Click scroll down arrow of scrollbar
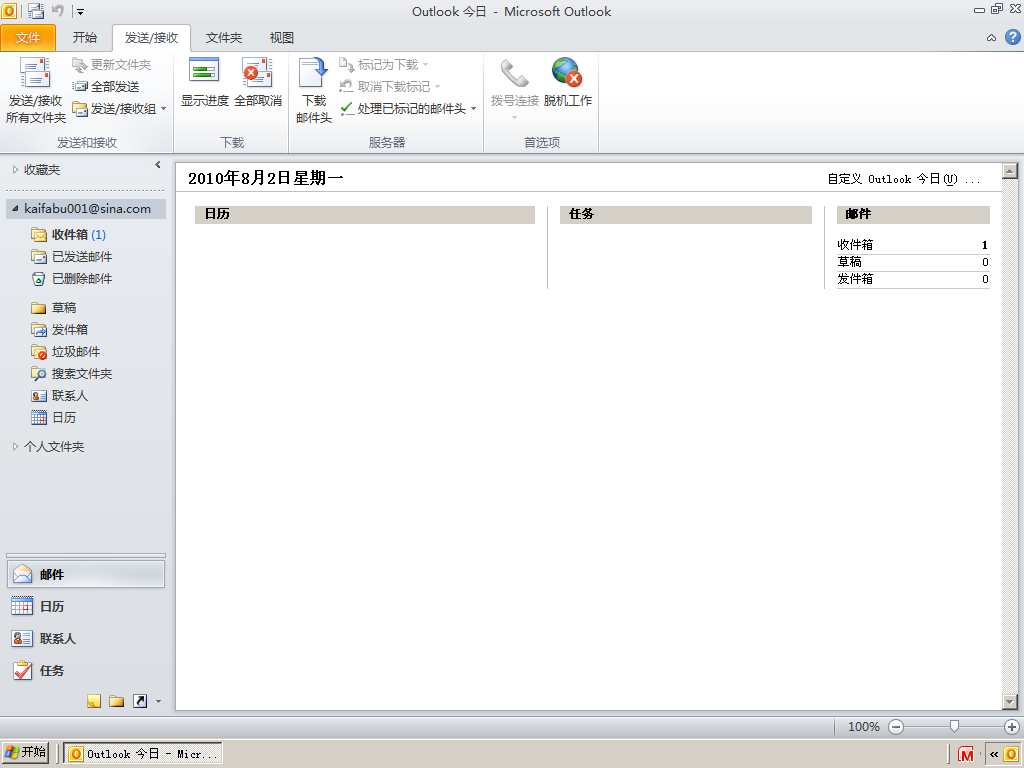 coord(1010,702)
